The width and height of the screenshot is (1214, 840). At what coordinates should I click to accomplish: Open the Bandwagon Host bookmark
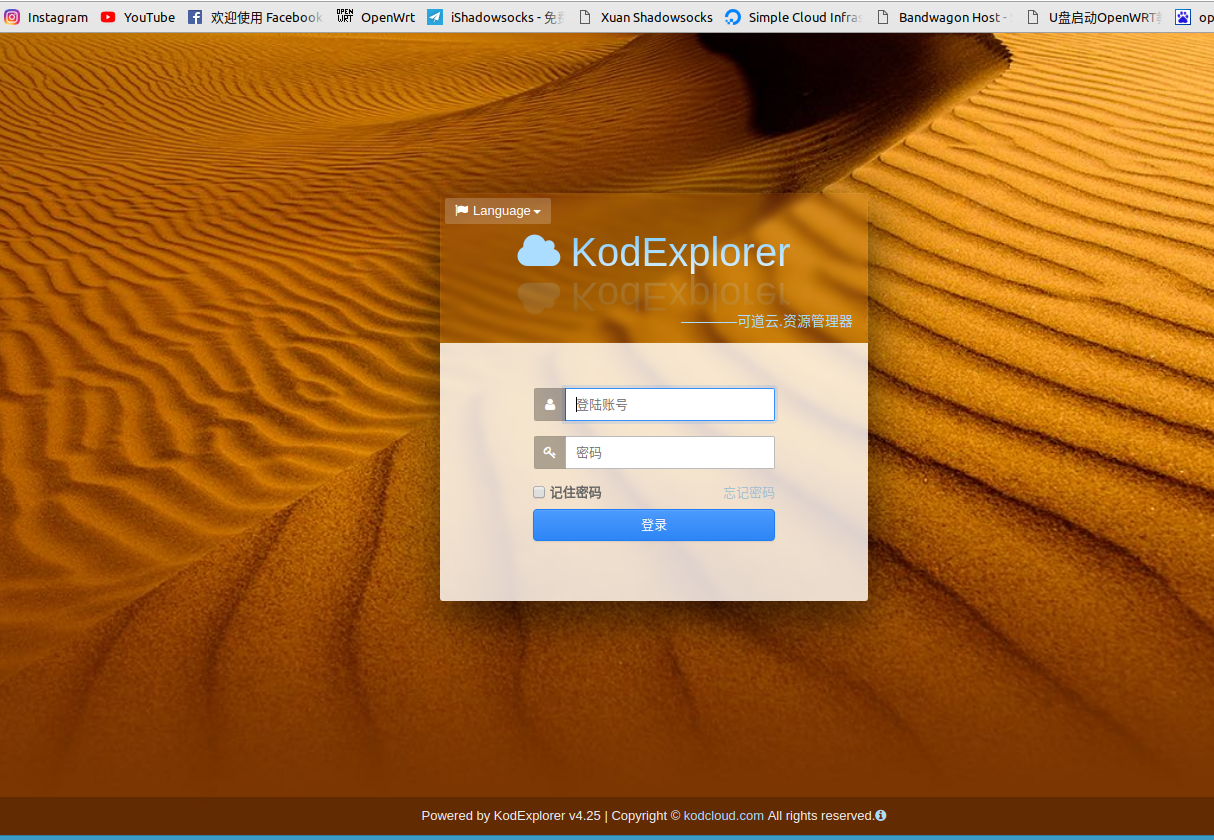944,17
